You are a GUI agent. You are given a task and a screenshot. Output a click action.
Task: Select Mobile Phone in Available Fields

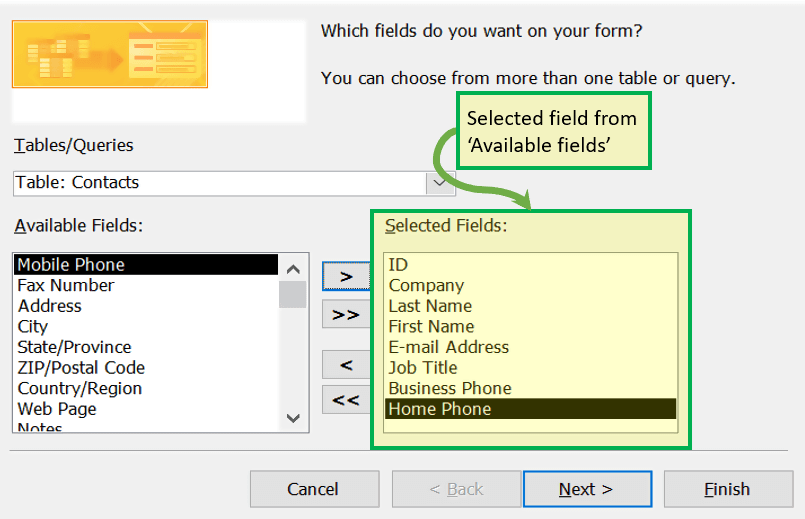(146, 264)
